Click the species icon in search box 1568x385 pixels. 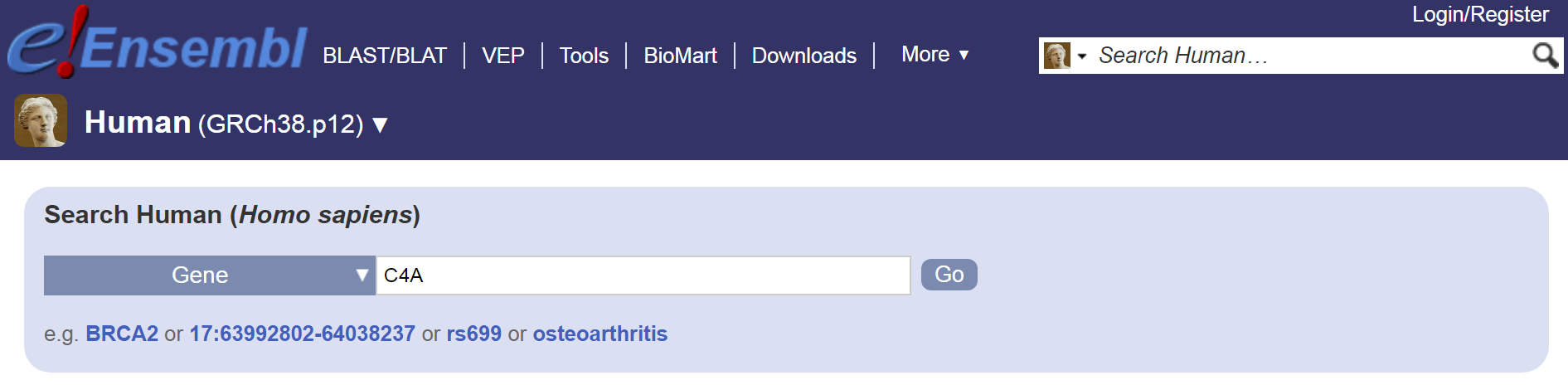coord(1056,56)
